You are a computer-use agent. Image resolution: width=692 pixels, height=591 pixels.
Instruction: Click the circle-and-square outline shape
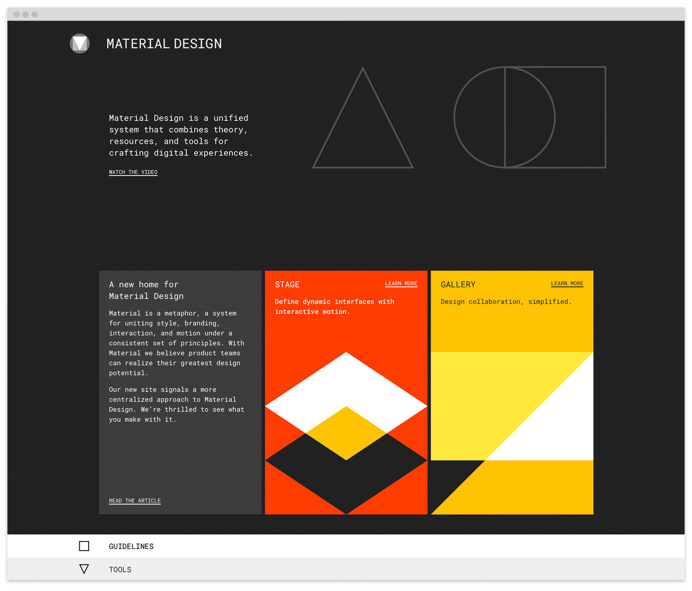pyautogui.click(x=530, y=117)
